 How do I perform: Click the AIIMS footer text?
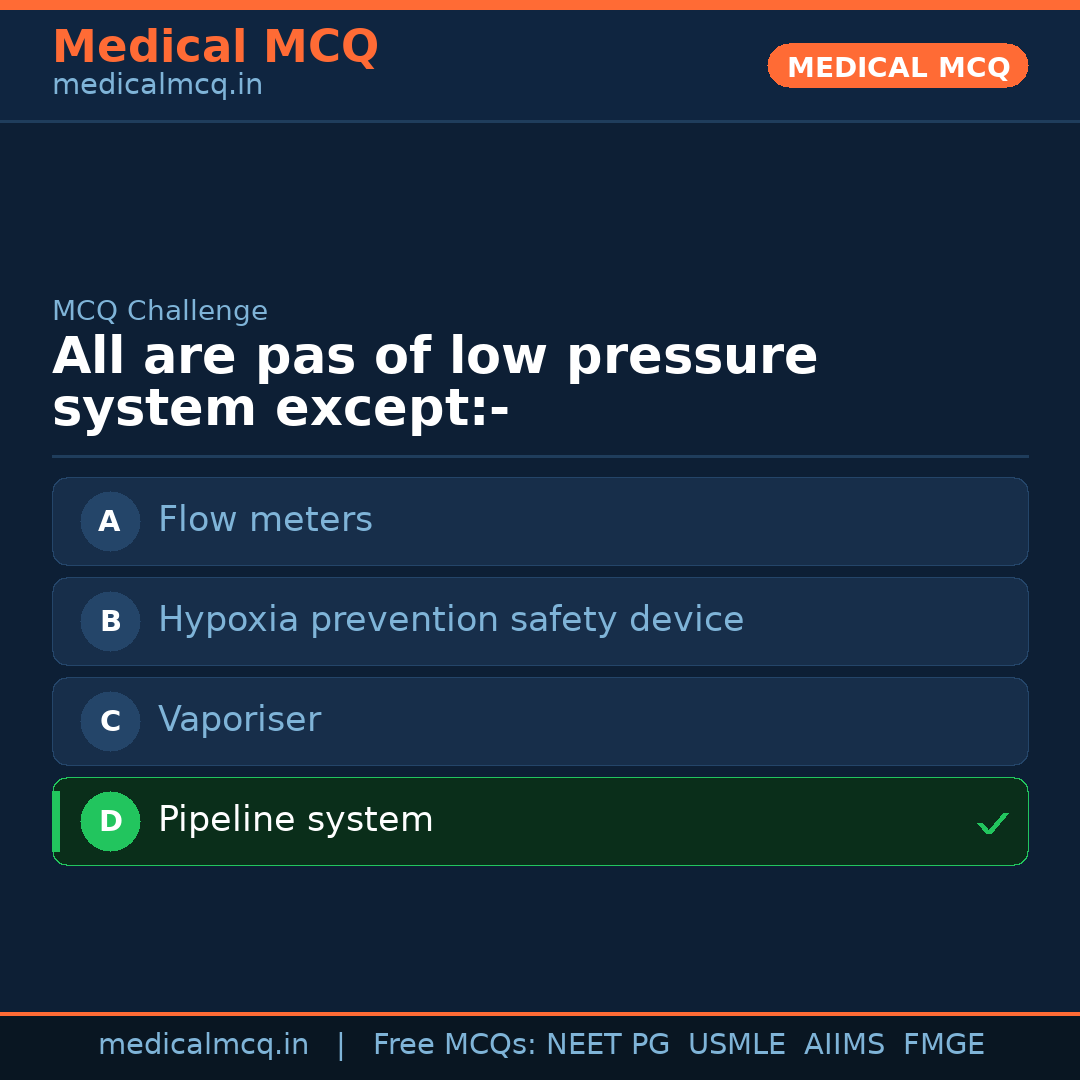point(844,1045)
